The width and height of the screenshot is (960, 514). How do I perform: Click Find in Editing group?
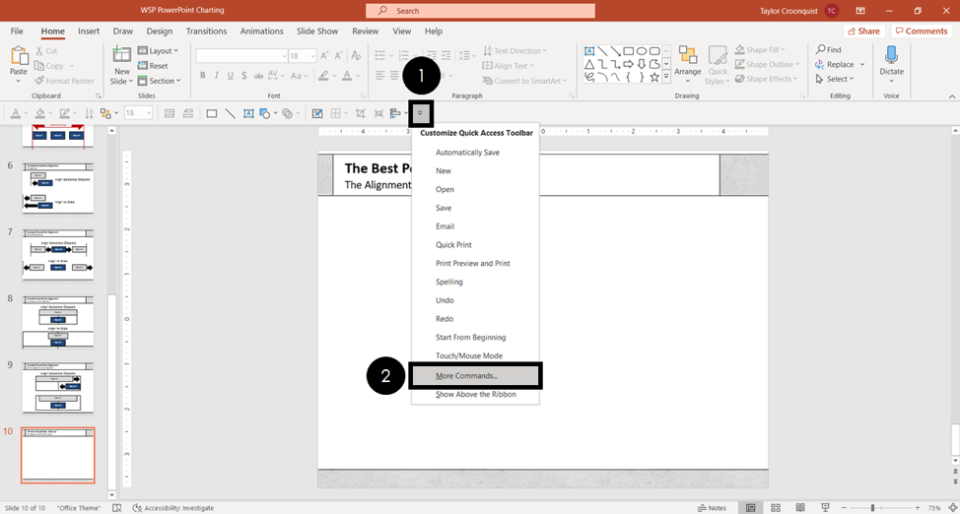tap(828, 50)
